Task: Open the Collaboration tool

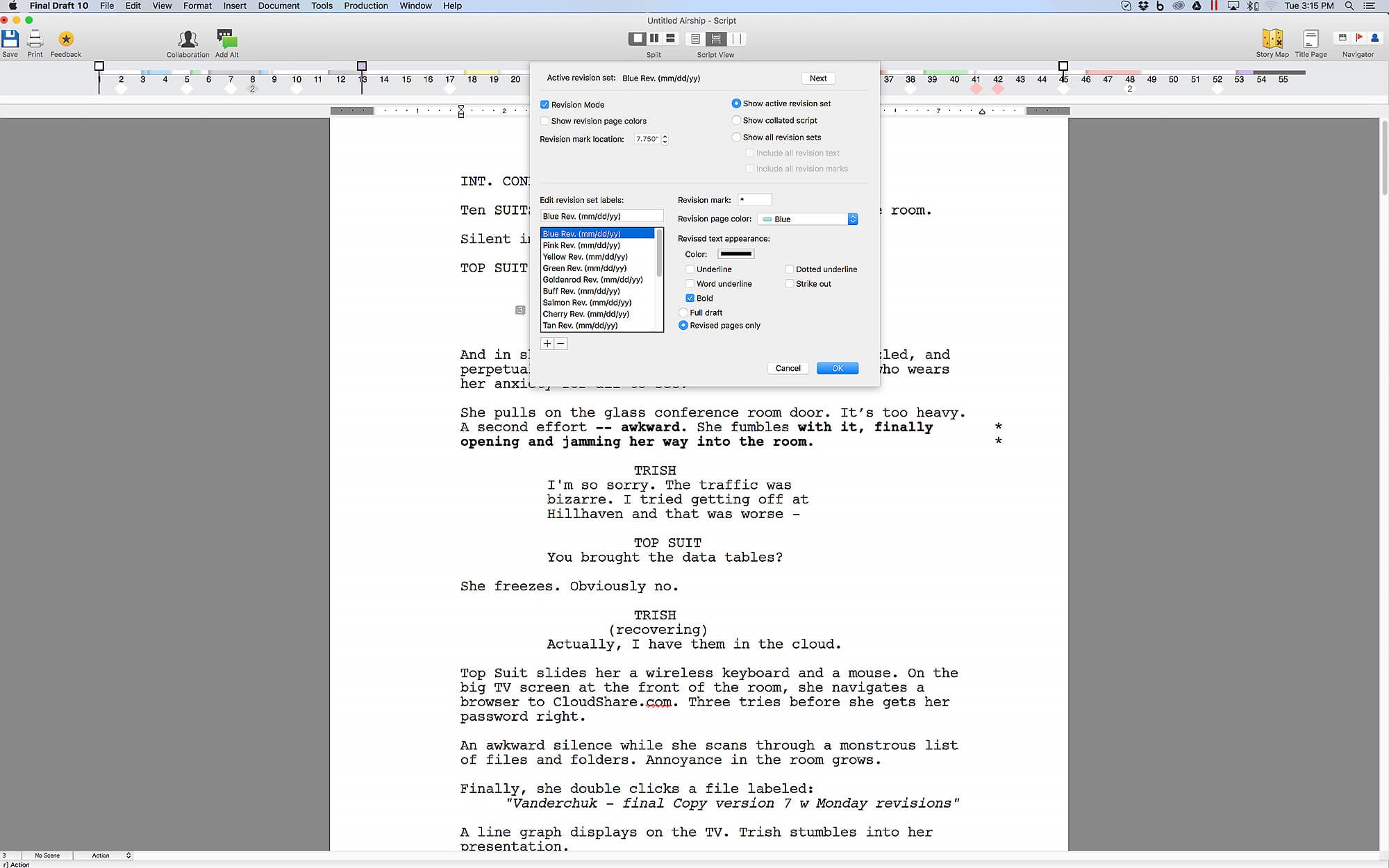Action: pos(188,40)
